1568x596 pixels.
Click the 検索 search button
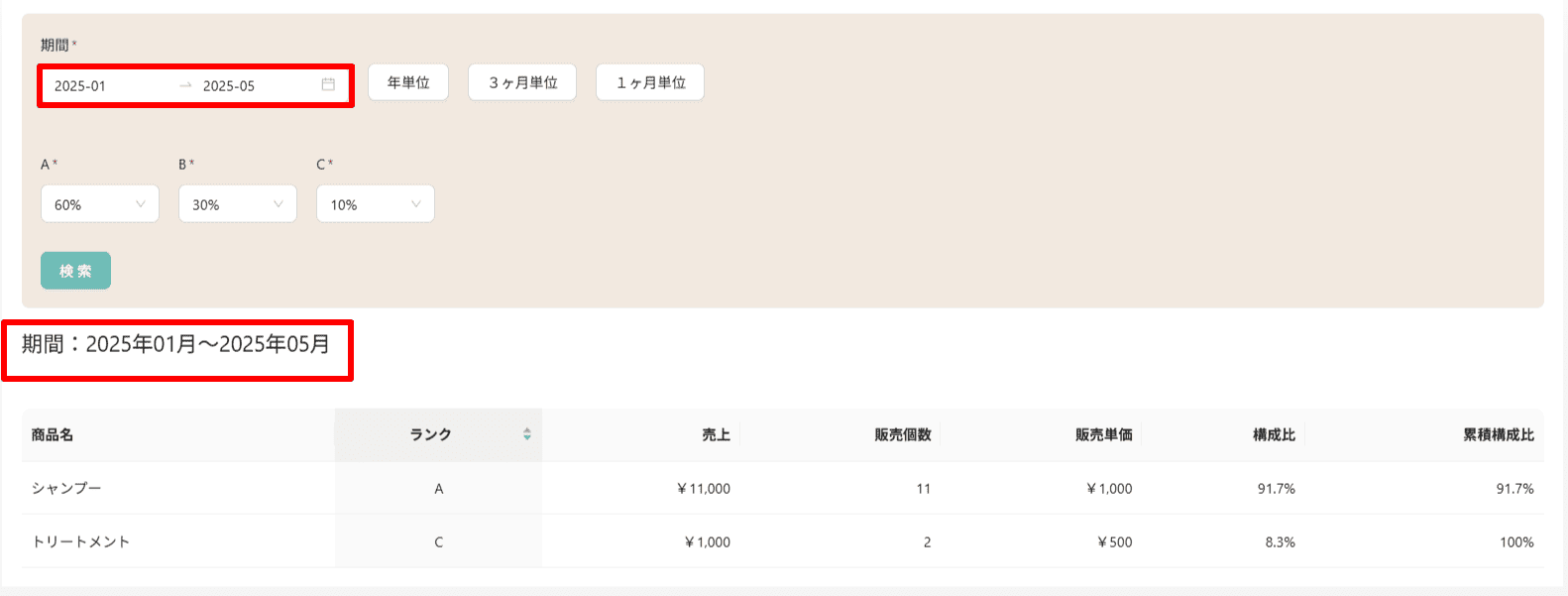coord(75,271)
